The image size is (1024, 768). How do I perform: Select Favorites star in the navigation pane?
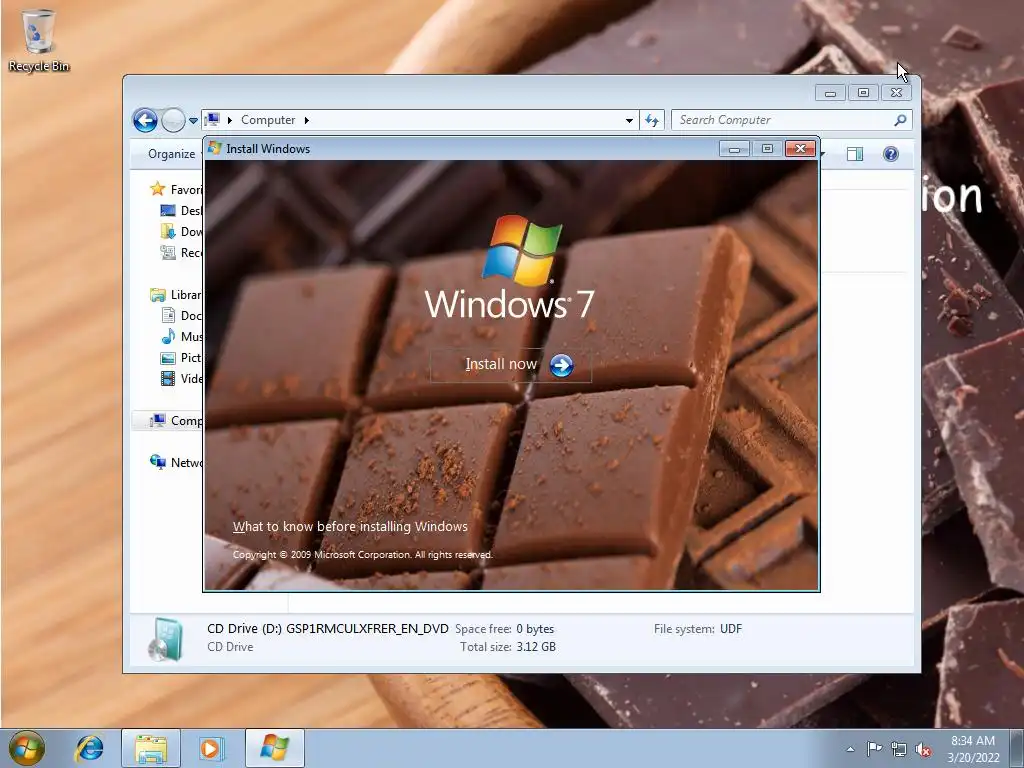(157, 189)
